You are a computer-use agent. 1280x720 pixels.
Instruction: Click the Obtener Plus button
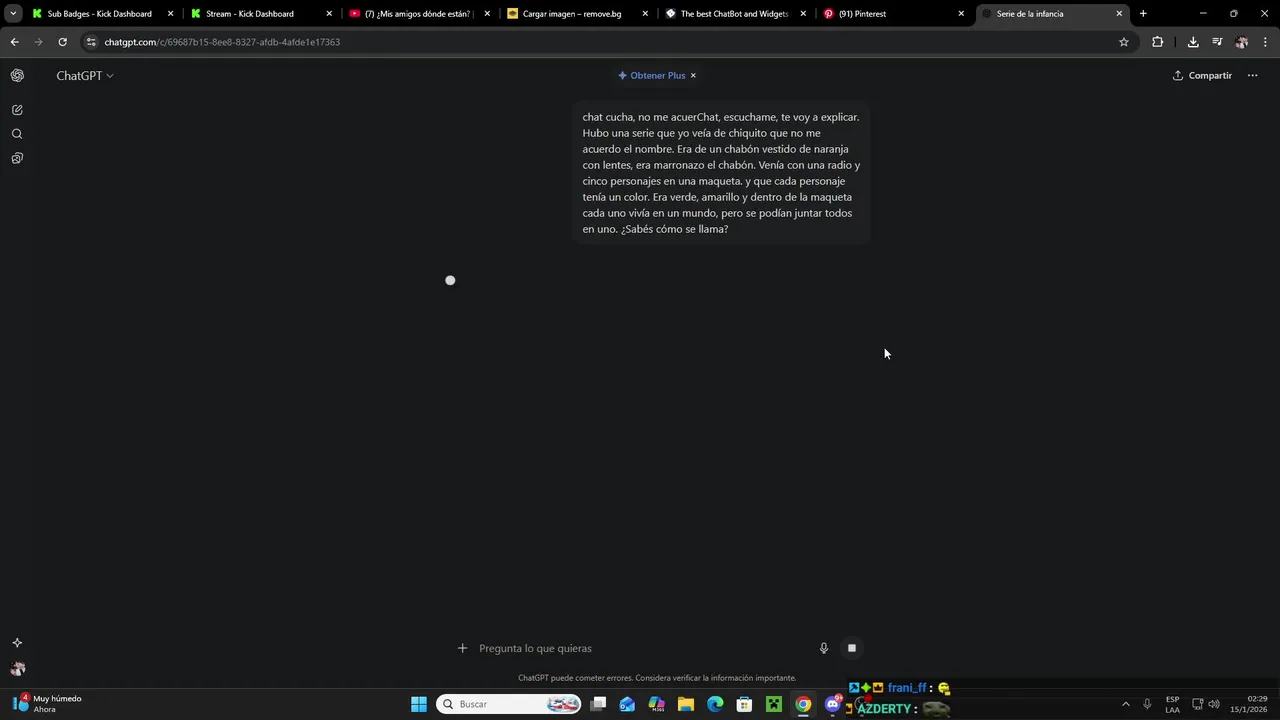tap(652, 76)
